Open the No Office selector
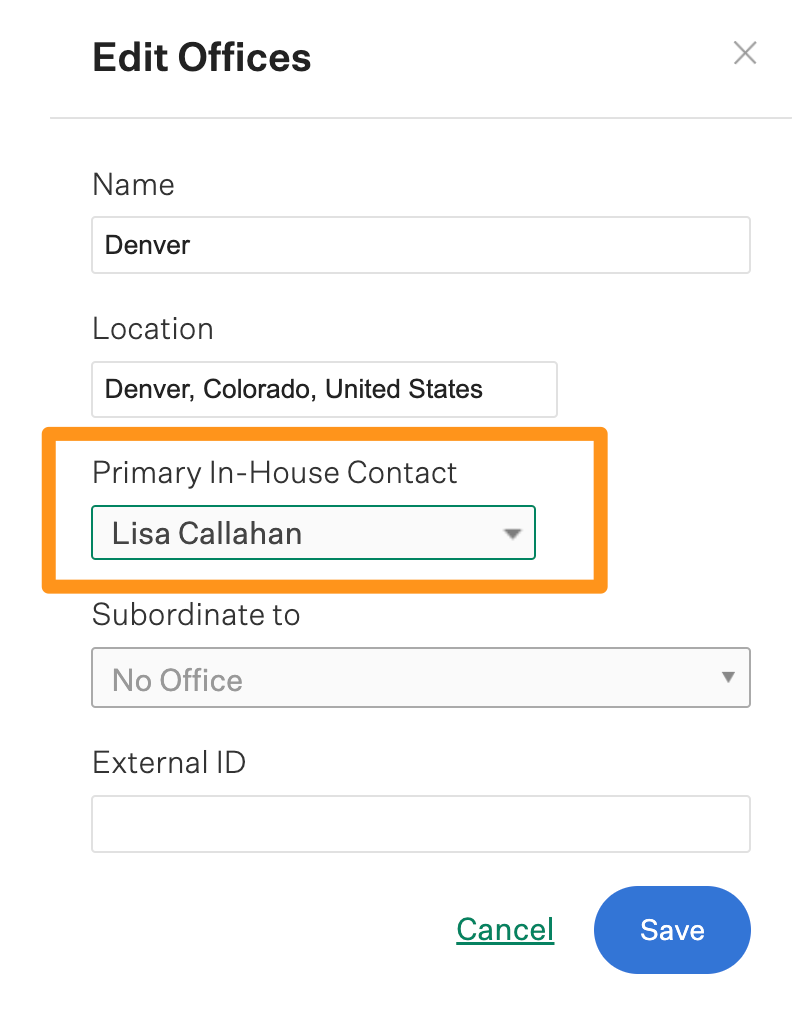Viewport: 792px width, 1016px height. click(420, 677)
